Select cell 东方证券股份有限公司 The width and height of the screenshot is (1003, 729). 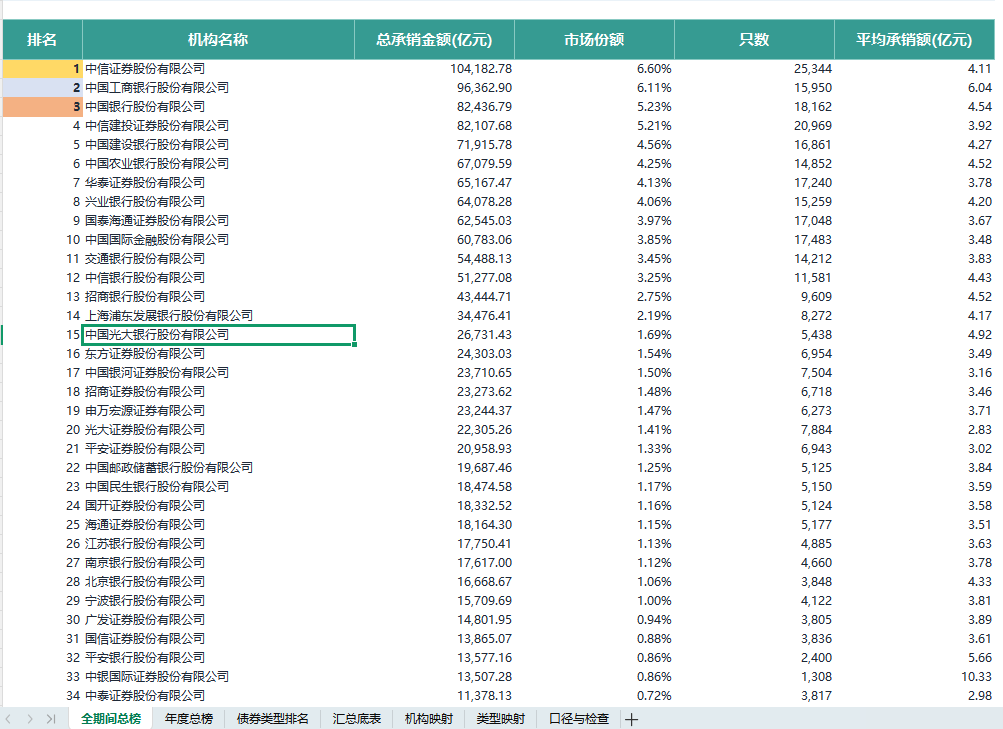click(218, 354)
